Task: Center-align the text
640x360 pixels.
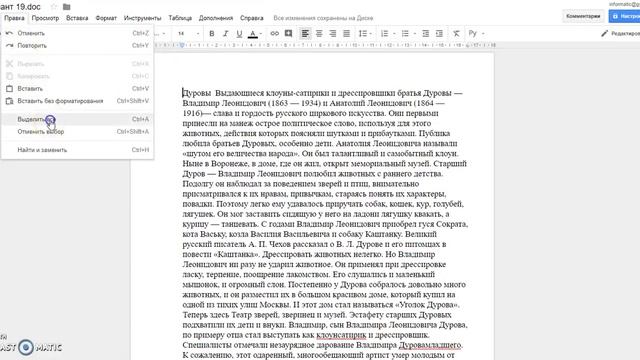Action: point(319,33)
